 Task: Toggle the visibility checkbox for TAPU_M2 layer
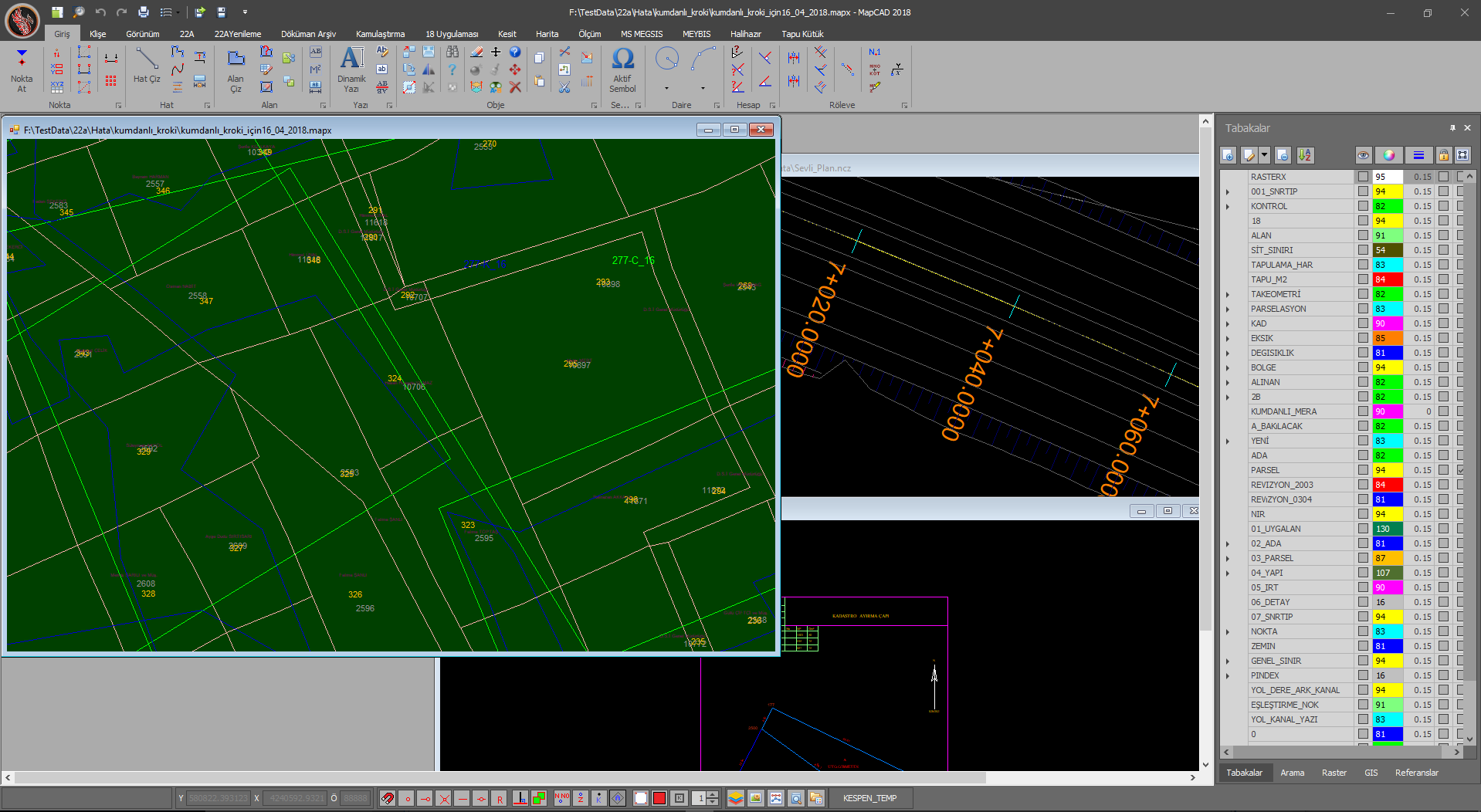pyautogui.click(x=1363, y=279)
